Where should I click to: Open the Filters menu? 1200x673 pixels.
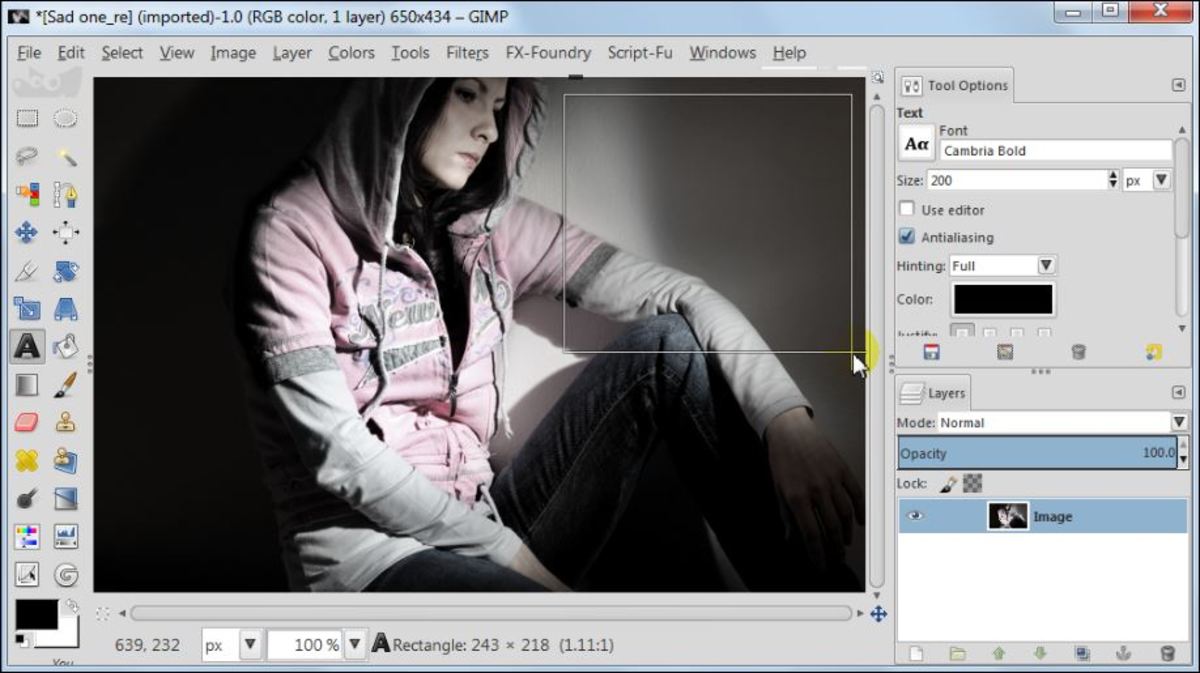tap(467, 53)
